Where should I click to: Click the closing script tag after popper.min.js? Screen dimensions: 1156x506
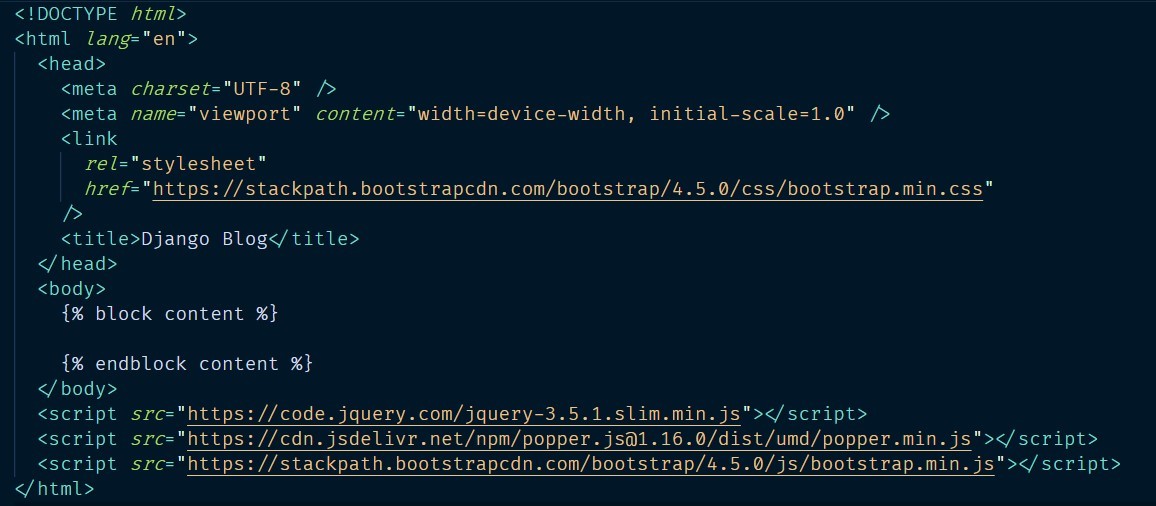click(1046, 439)
